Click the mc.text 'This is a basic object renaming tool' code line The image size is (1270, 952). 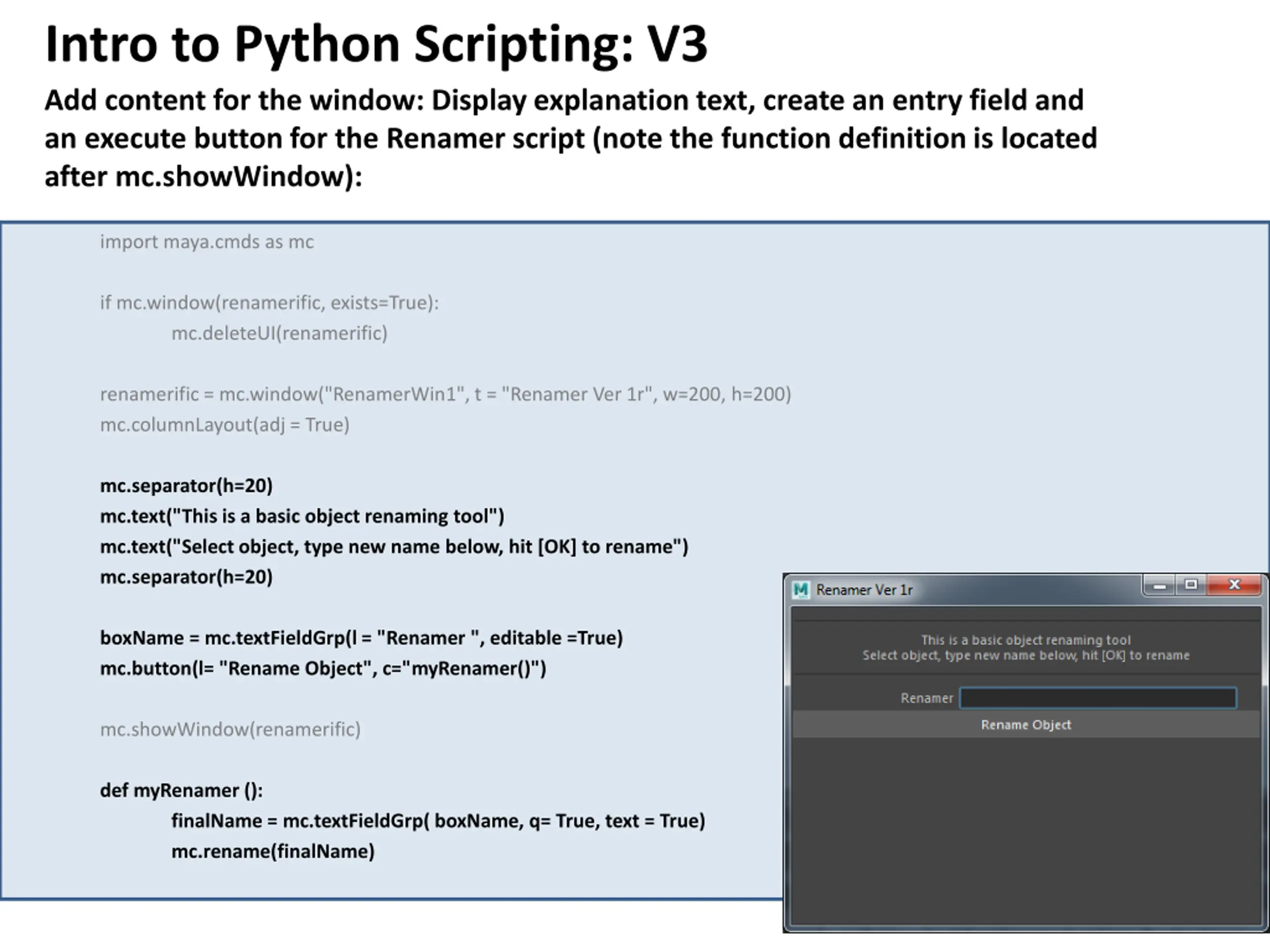(x=302, y=516)
